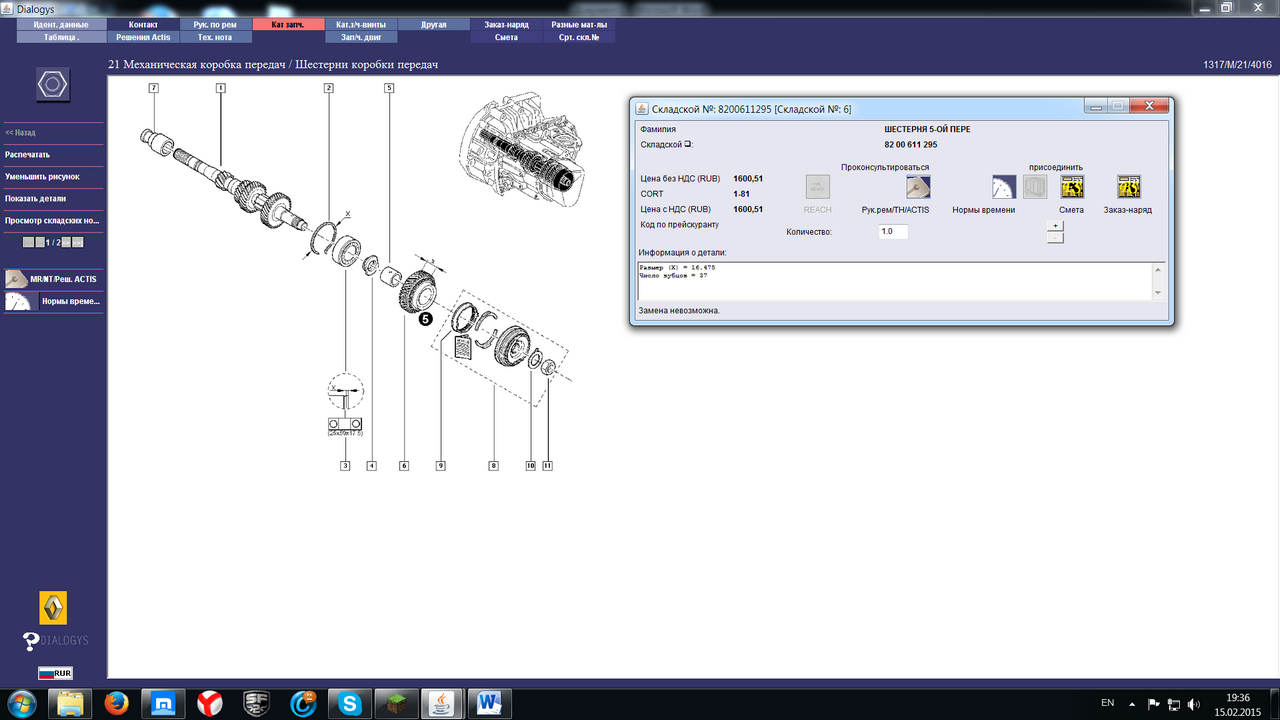Viewport: 1280px width, 720px height.
Task: Open the Другая tab
Action: [x=435, y=24]
